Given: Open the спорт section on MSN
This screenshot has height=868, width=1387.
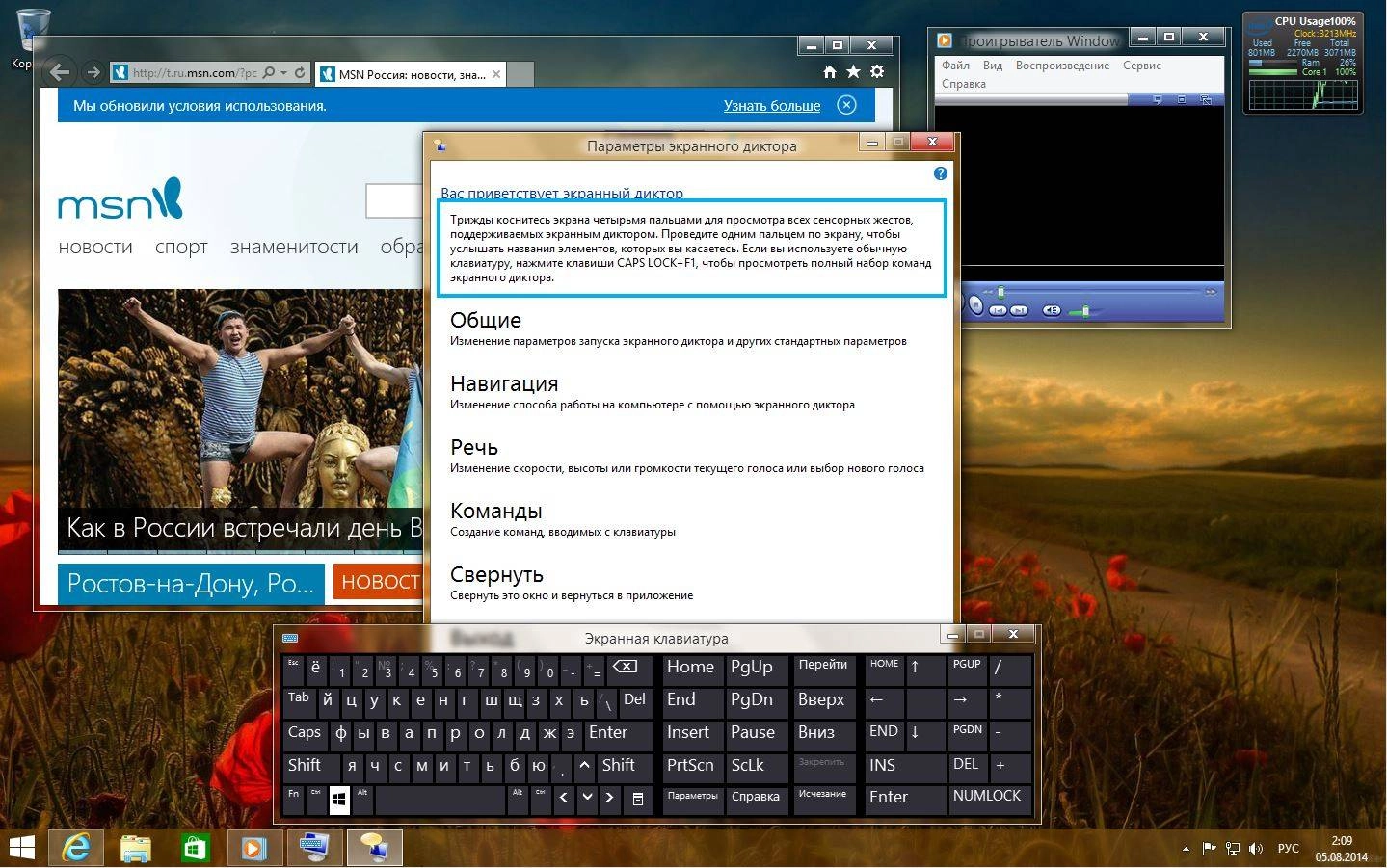Looking at the screenshot, I should [x=181, y=247].
